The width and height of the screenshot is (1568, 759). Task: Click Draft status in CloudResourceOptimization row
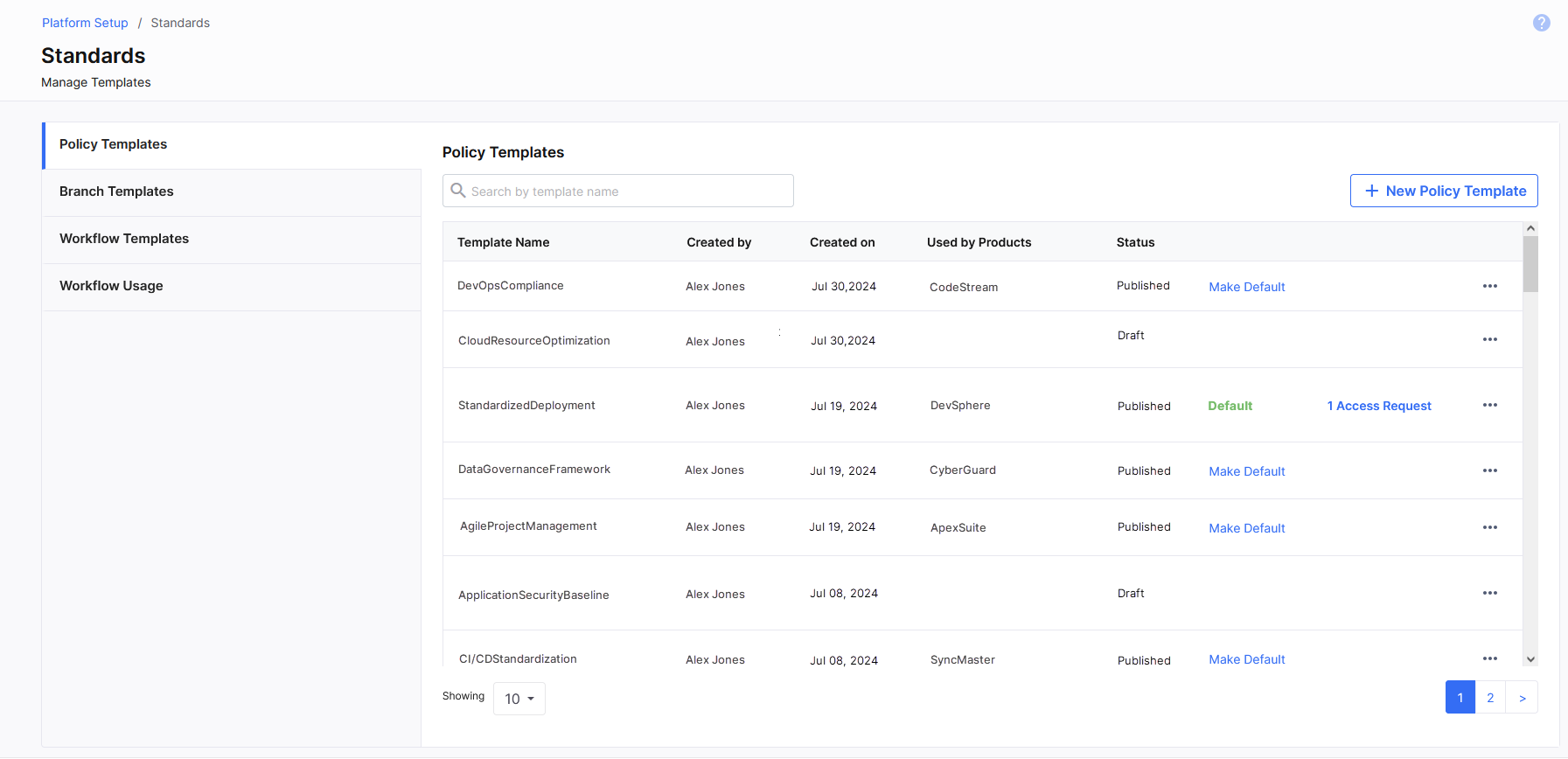(x=1131, y=336)
